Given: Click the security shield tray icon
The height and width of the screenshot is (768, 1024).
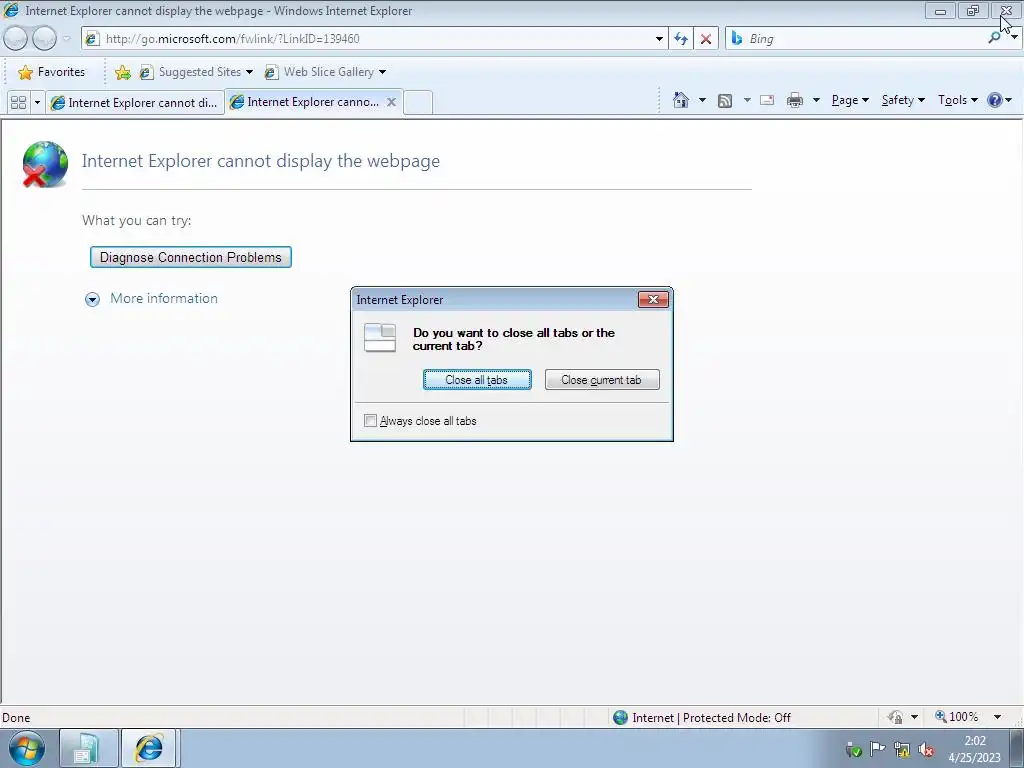Looking at the screenshot, I should click(x=853, y=750).
